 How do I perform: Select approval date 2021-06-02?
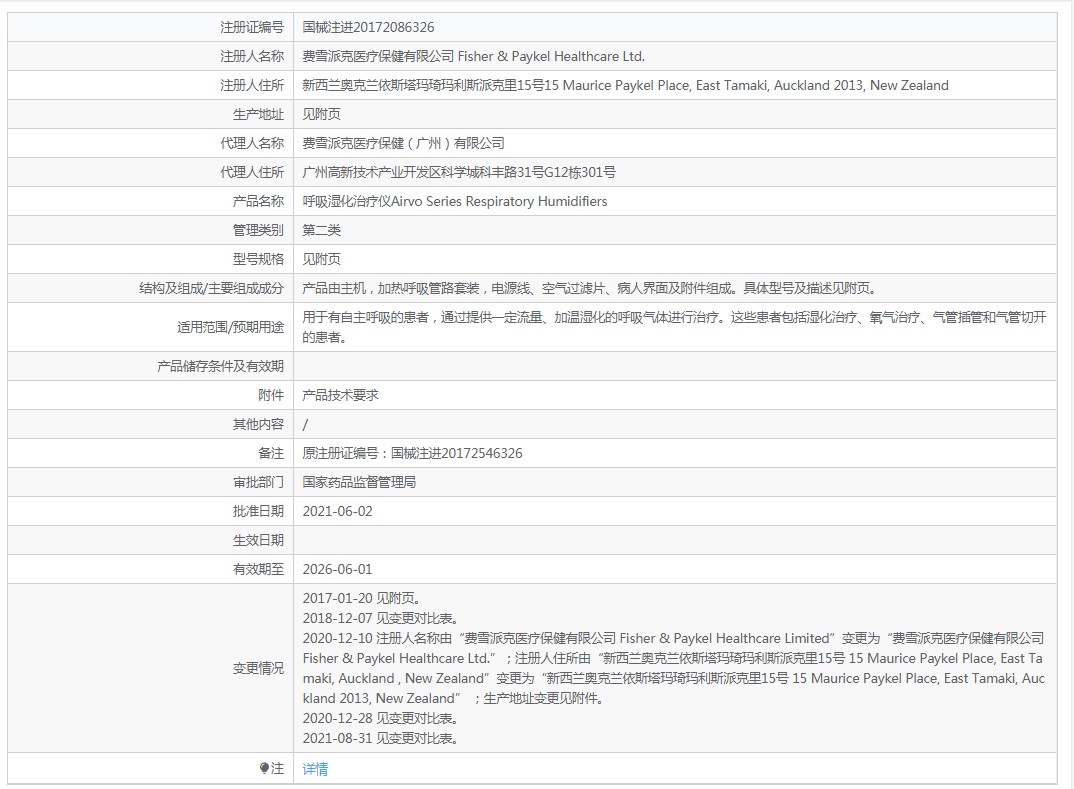(338, 511)
